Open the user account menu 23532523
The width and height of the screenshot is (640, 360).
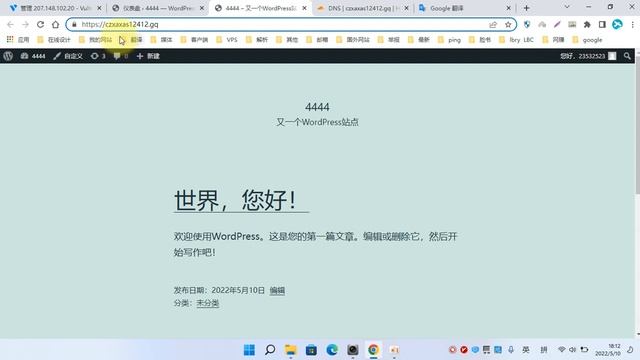point(588,56)
